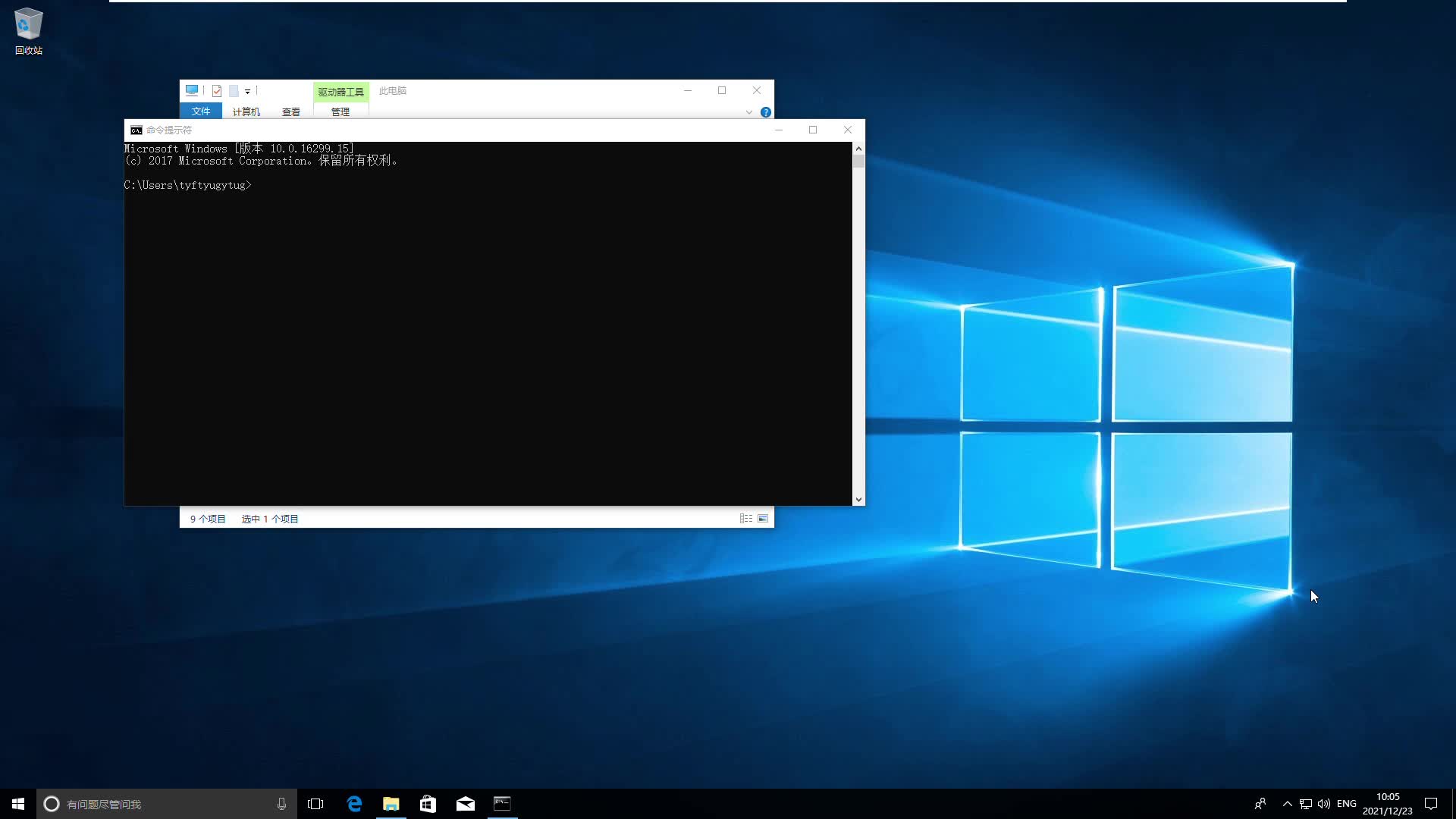Screen dimensions: 1456x819
Task: Click the console scrollbar up arrow
Action: tap(858, 149)
